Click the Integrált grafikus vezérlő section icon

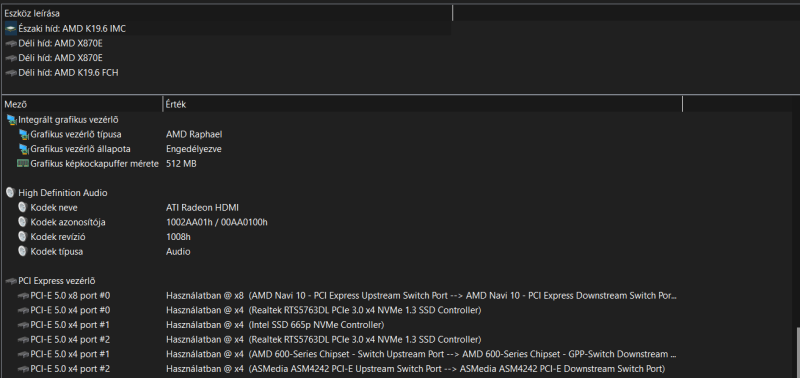click(11, 120)
